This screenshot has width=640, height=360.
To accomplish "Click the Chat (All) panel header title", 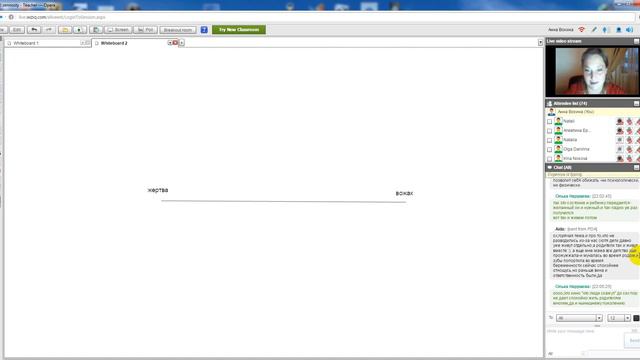I will click(x=562, y=168).
